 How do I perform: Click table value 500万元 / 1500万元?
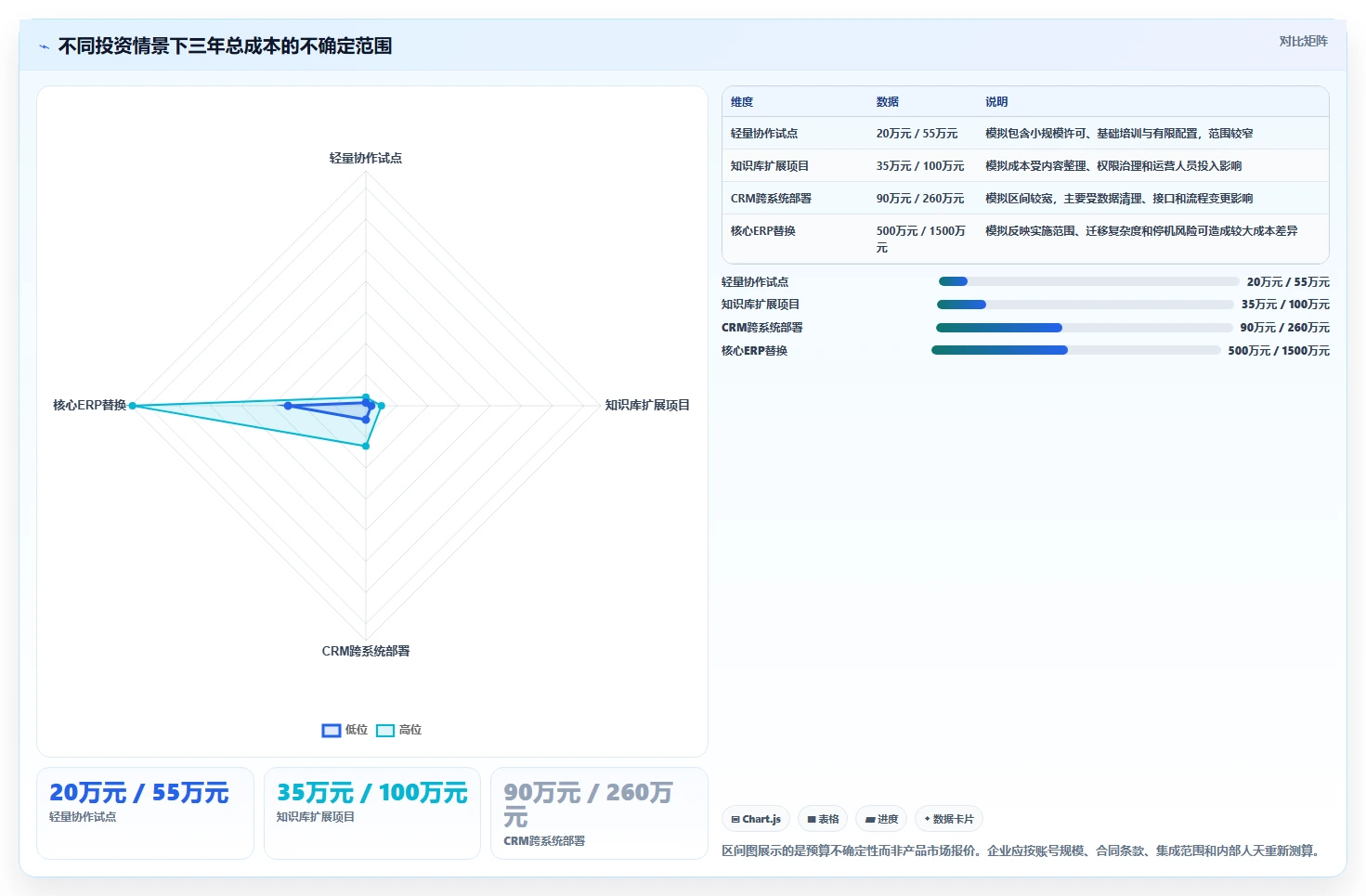point(921,240)
